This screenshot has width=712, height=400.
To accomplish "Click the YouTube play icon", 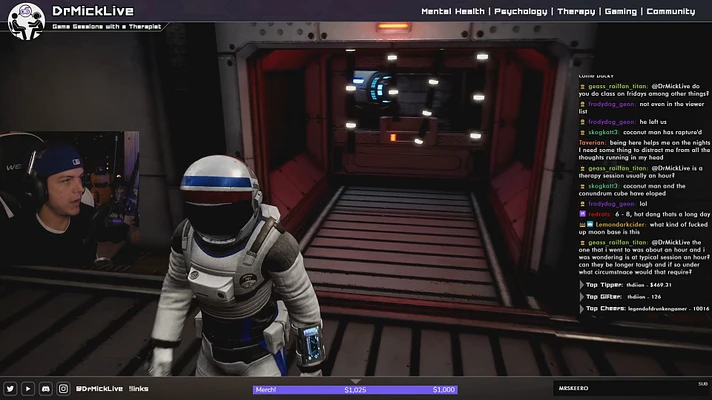I will (x=27, y=389).
